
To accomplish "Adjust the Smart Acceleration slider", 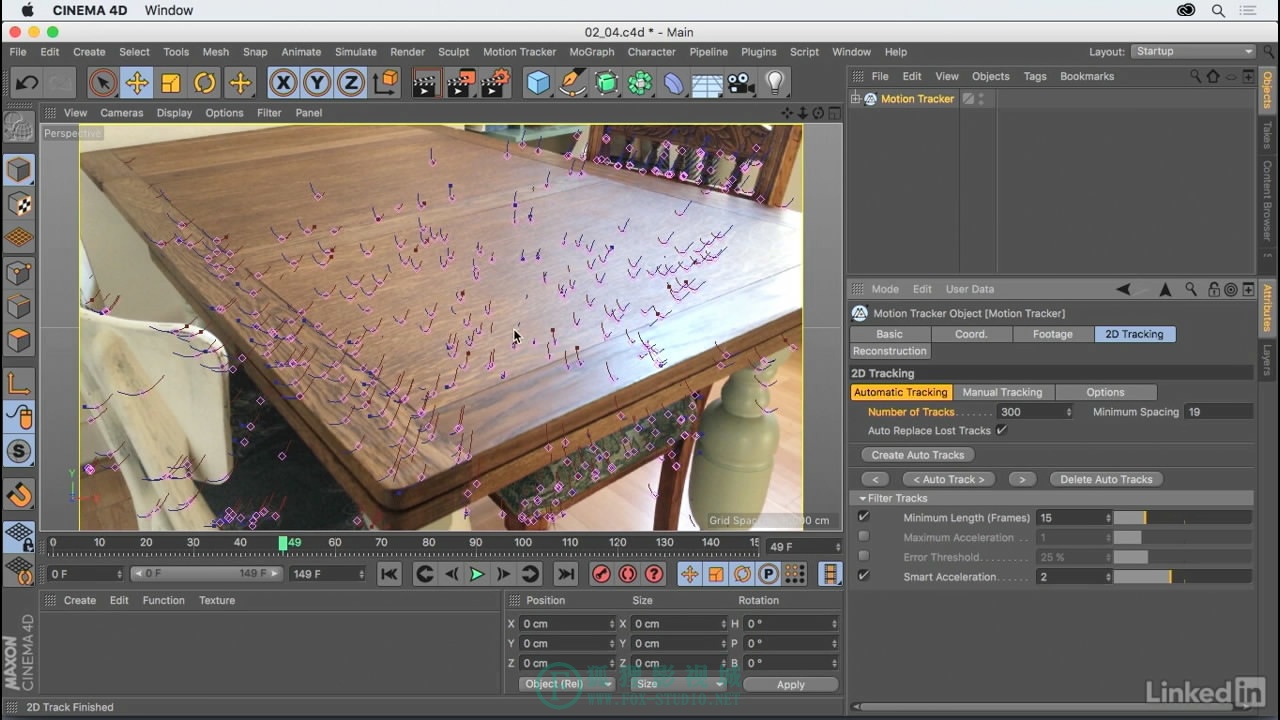I will click(x=1182, y=577).
